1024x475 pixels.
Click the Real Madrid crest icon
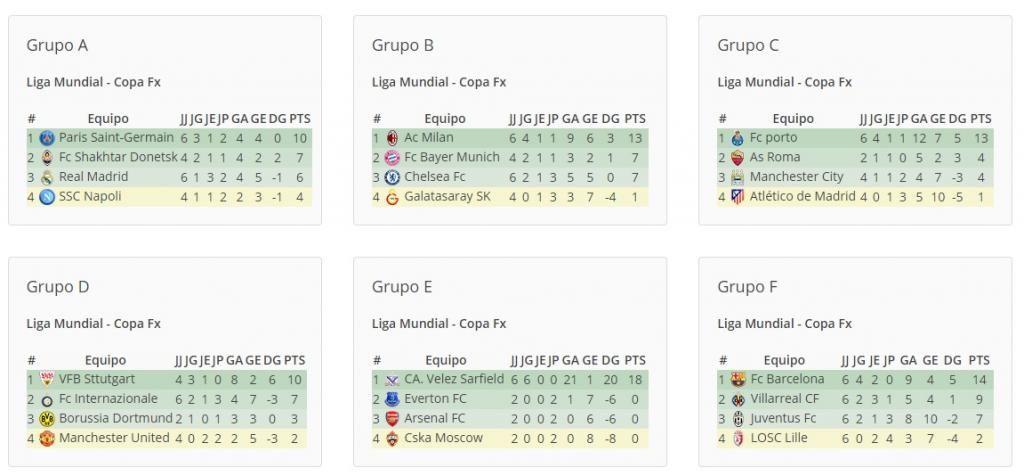coord(47,177)
